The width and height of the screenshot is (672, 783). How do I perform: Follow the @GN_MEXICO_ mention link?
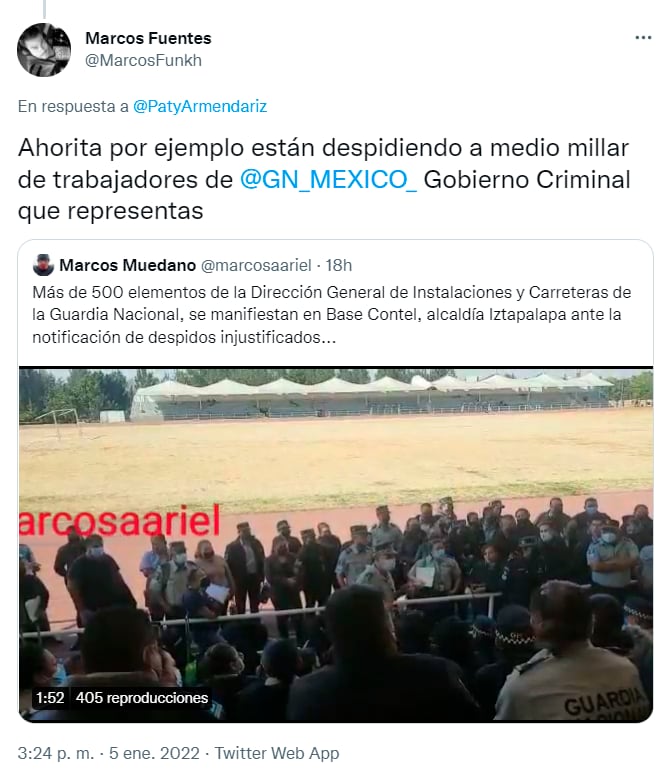[328, 179]
